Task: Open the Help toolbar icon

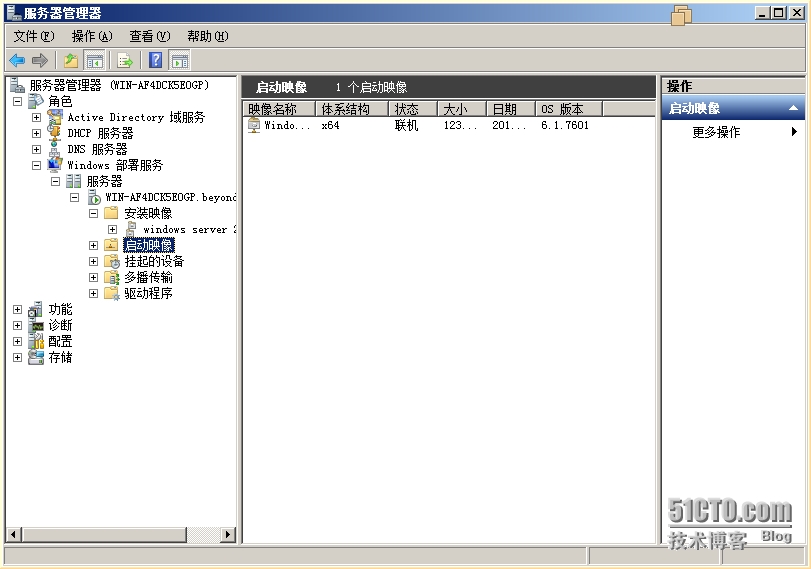Action: click(156, 61)
